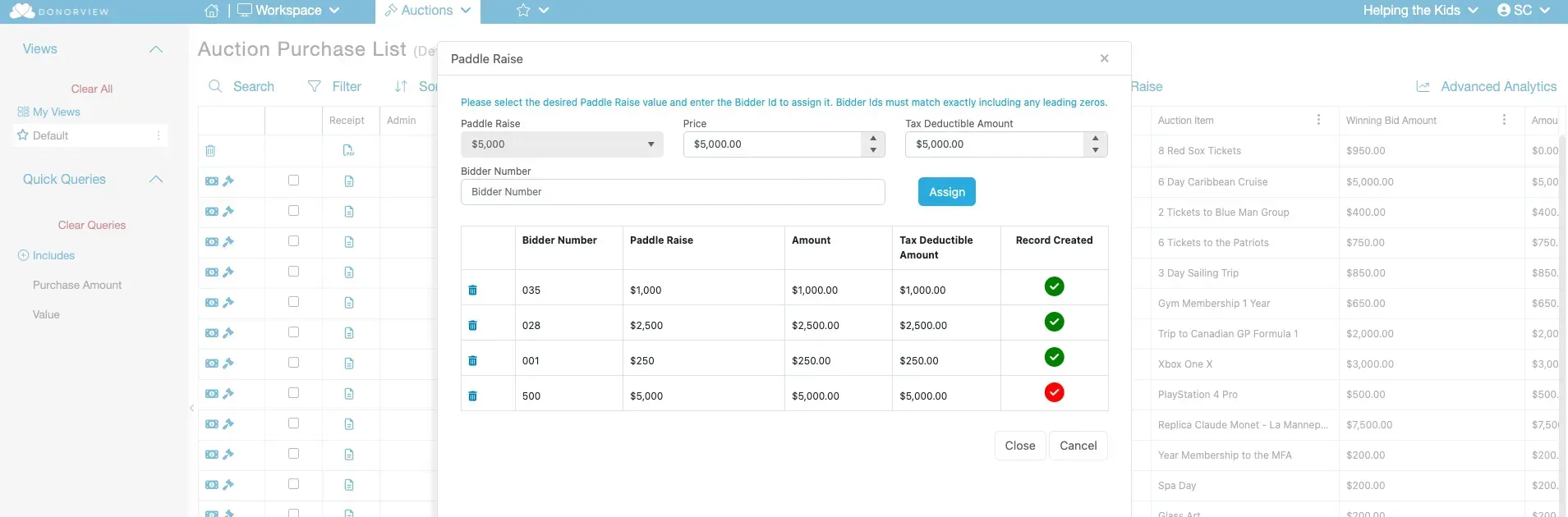The image size is (1568, 517).
Task: Decrease the Tax Deductible Amount with the down arrow
Action: pos(1096,150)
